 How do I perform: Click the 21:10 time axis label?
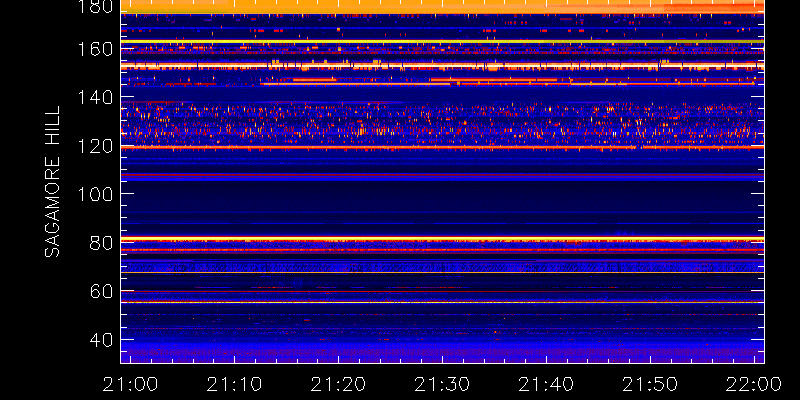click(x=235, y=384)
